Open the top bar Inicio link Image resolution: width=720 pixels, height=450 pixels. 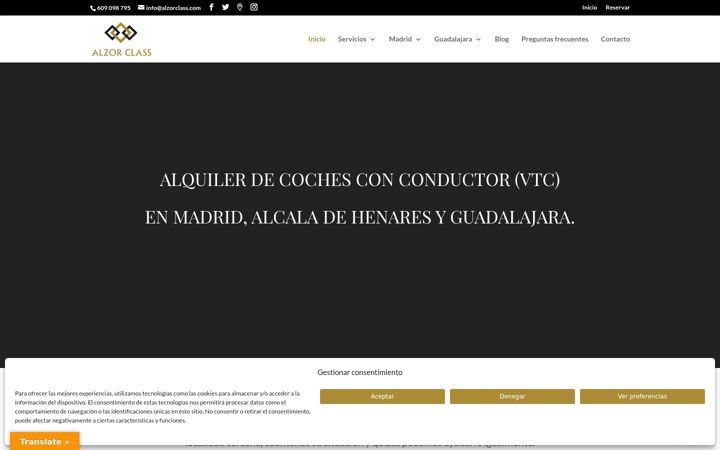click(590, 7)
